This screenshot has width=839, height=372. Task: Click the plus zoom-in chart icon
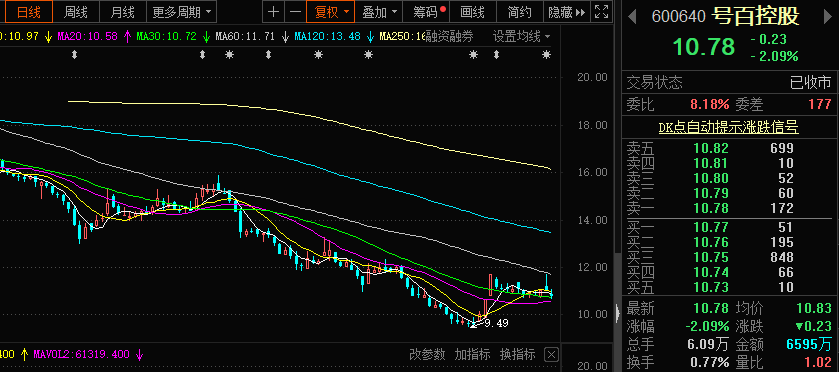click(x=273, y=12)
